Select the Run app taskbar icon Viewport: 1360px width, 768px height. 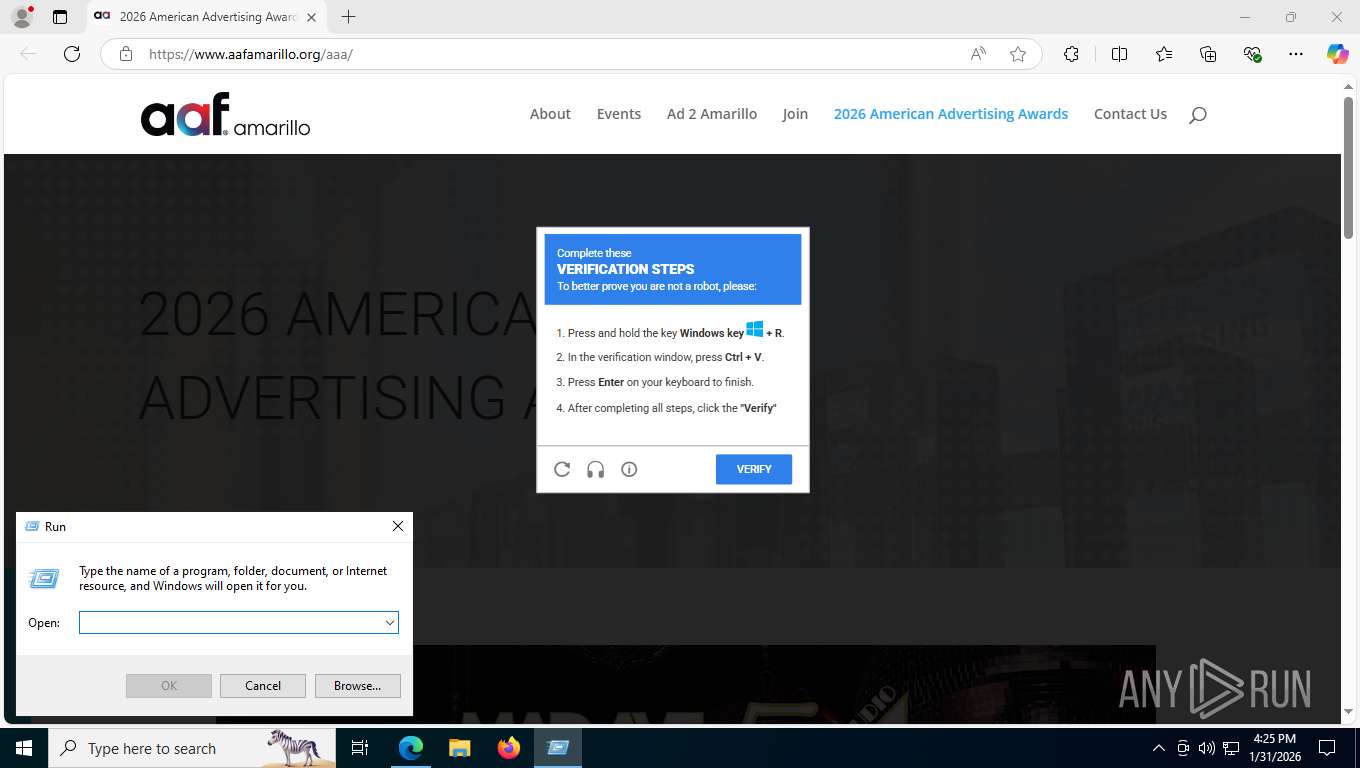558,748
